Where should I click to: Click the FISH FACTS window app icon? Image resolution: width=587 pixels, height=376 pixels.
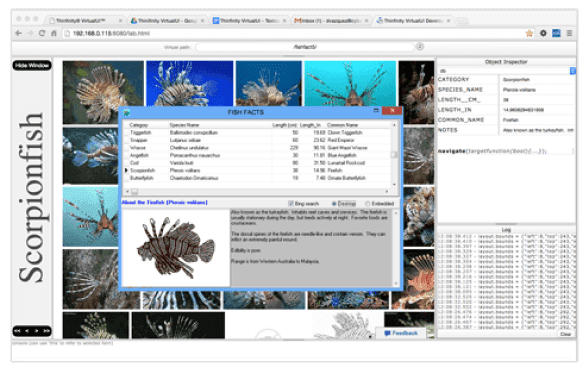click(x=127, y=112)
